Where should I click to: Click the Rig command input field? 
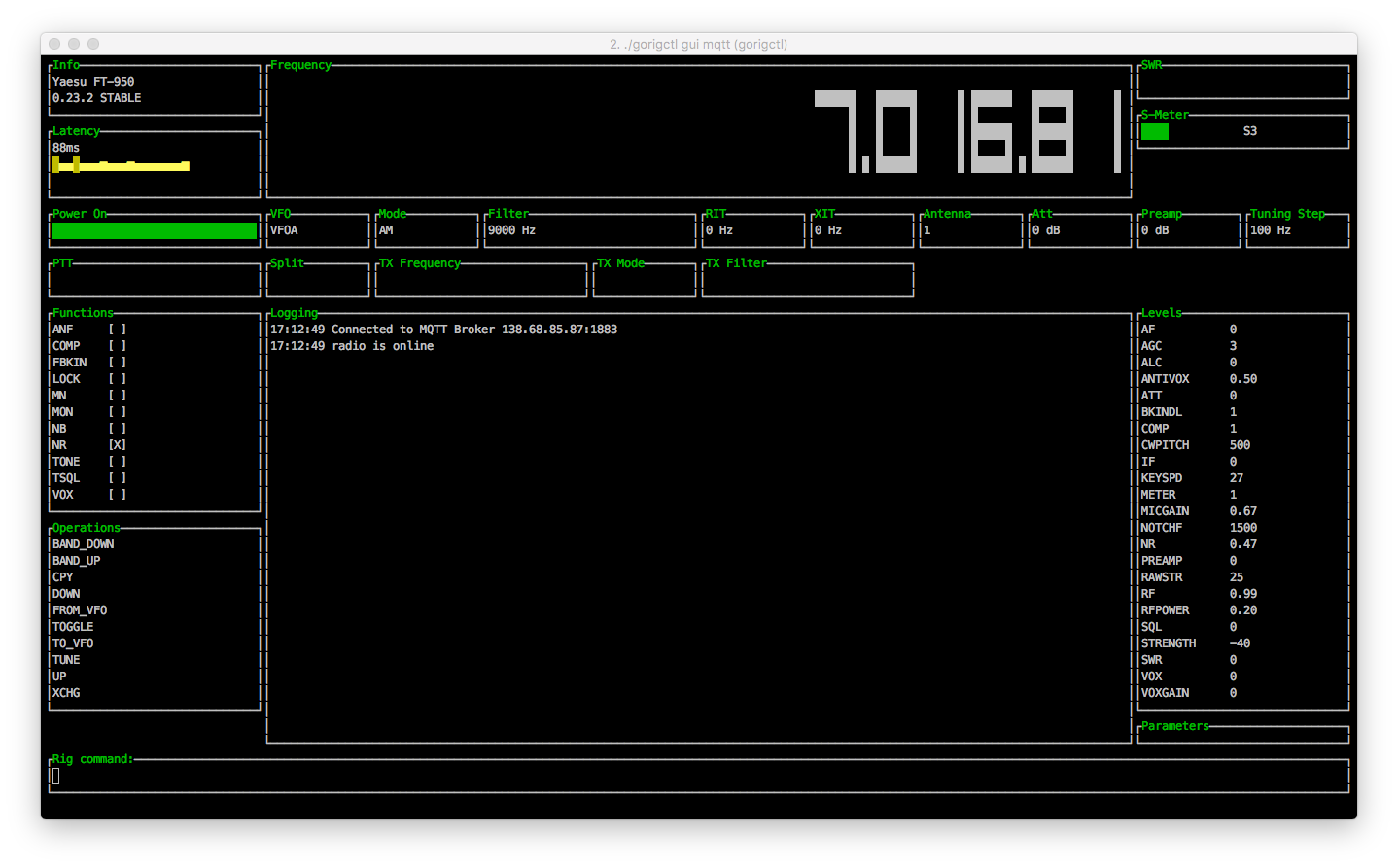click(x=698, y=776)
